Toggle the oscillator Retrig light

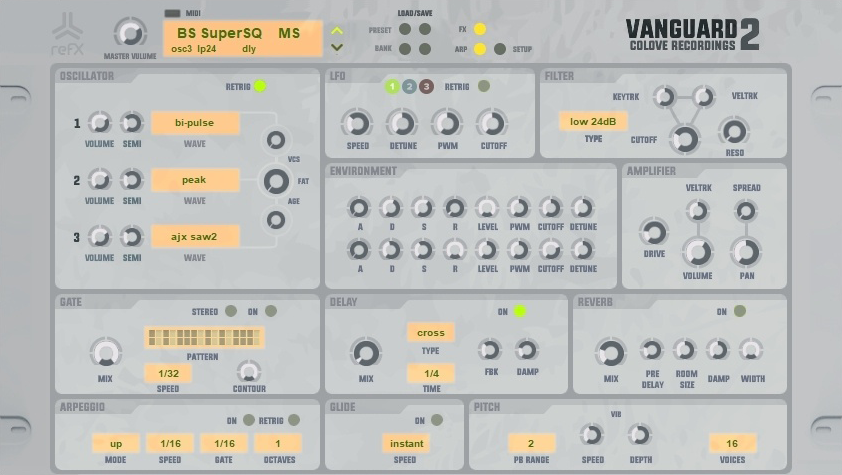[260, 86]
